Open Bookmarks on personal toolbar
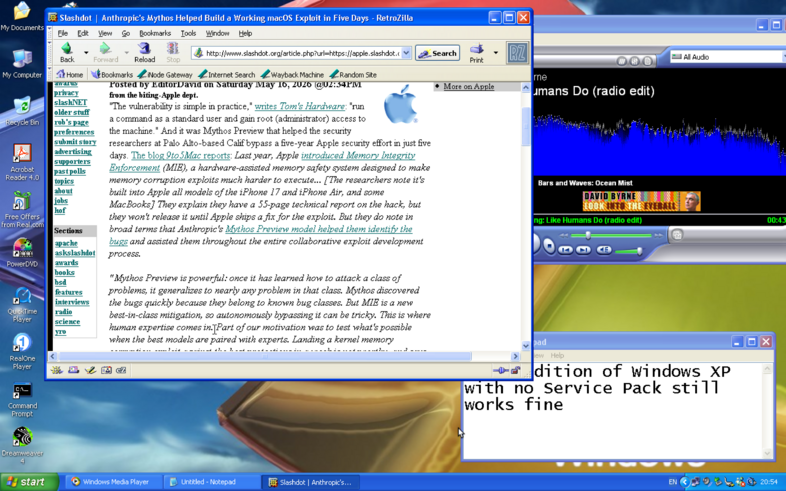 [x=112, y=75]
